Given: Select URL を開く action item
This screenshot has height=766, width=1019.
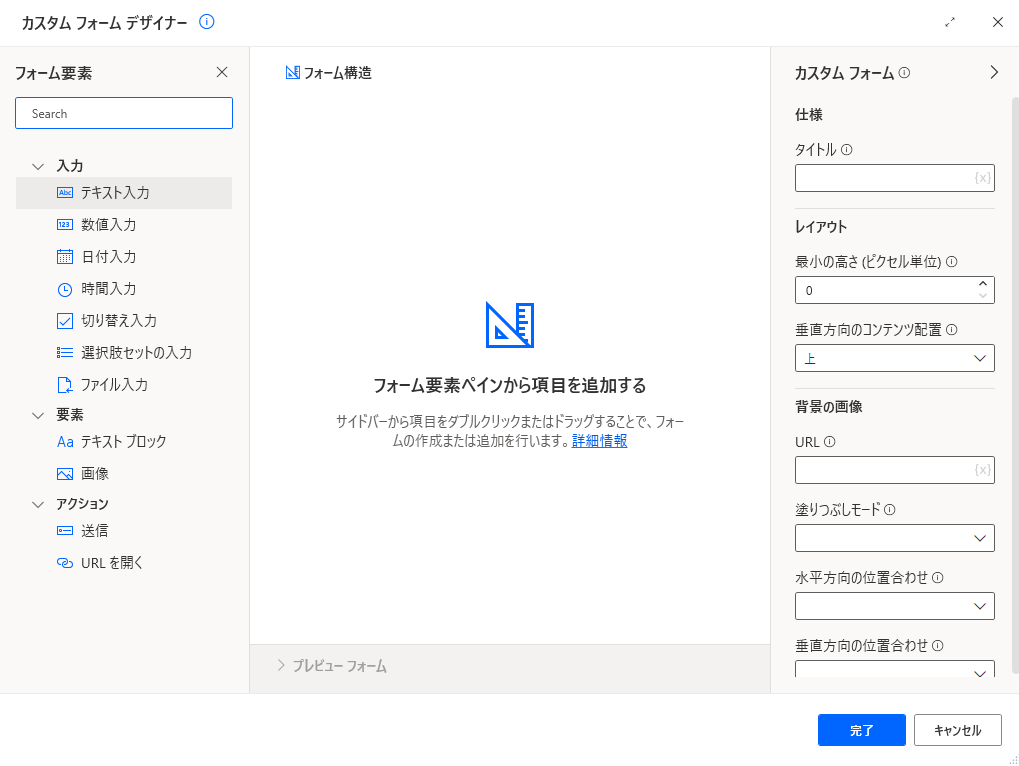Looking at the screenshot, I should (x=123, y=563).
